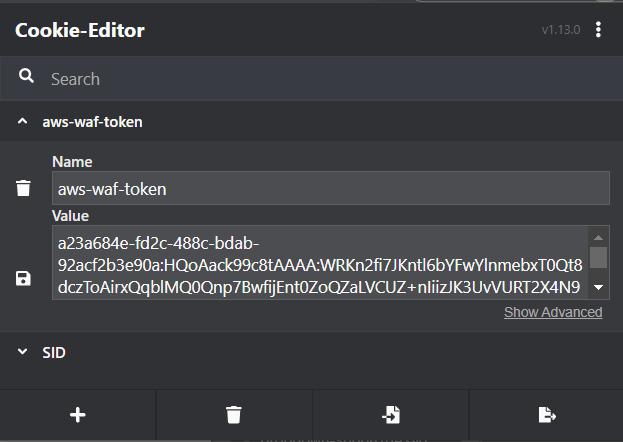This screenshot has width=623, height=442.
Task: Add a new cookie with plus button
Action: pos(77,415)
